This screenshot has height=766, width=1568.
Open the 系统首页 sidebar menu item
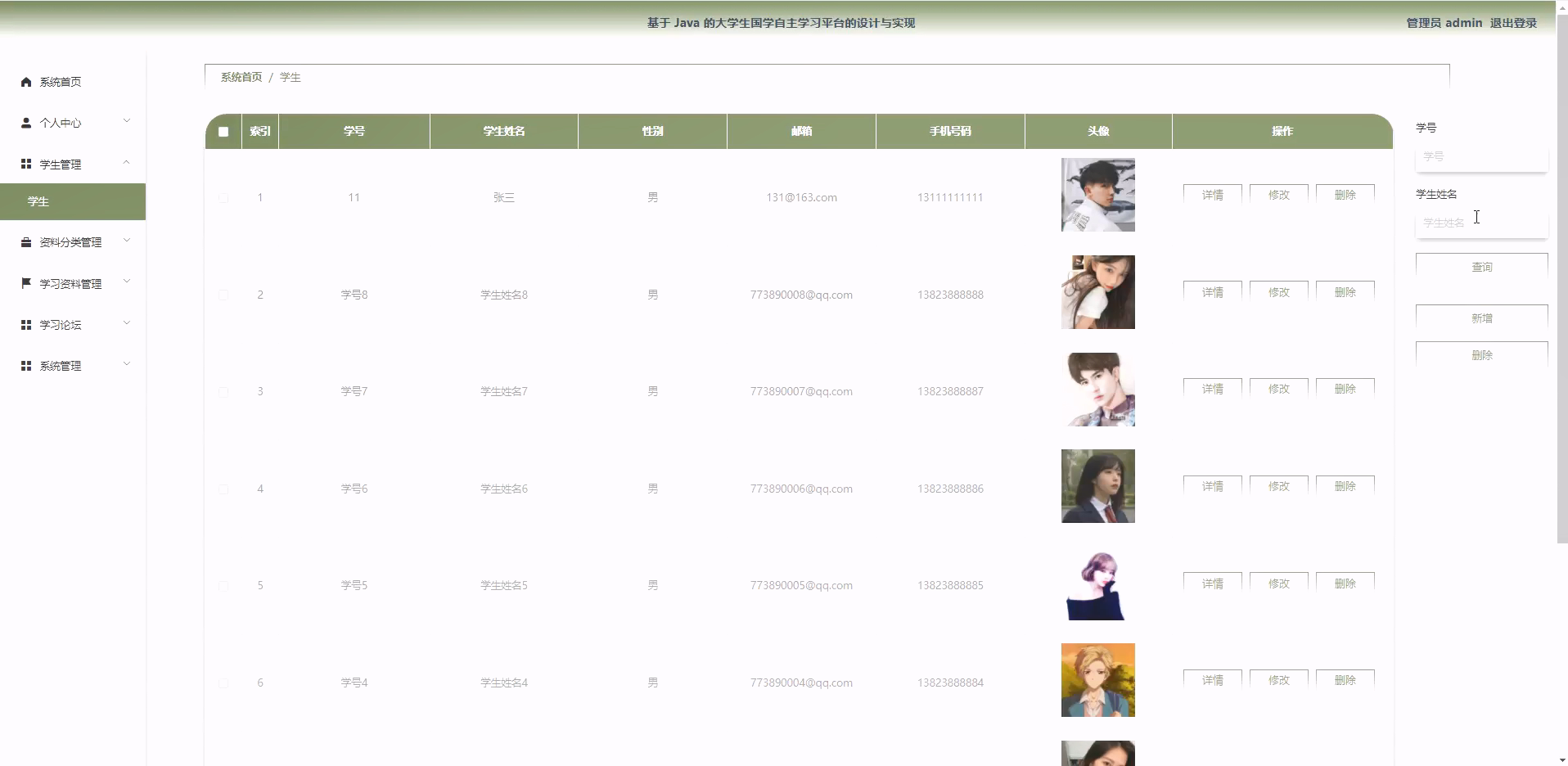(73, 82)
